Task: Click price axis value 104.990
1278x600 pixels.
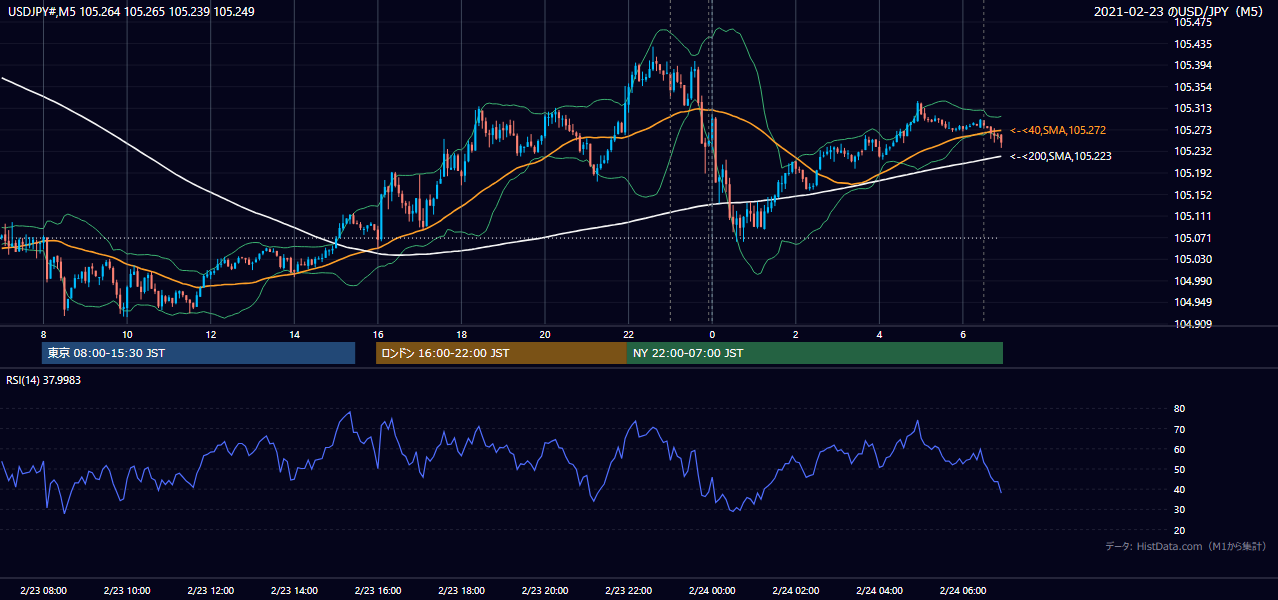Action: [1193, 281]
